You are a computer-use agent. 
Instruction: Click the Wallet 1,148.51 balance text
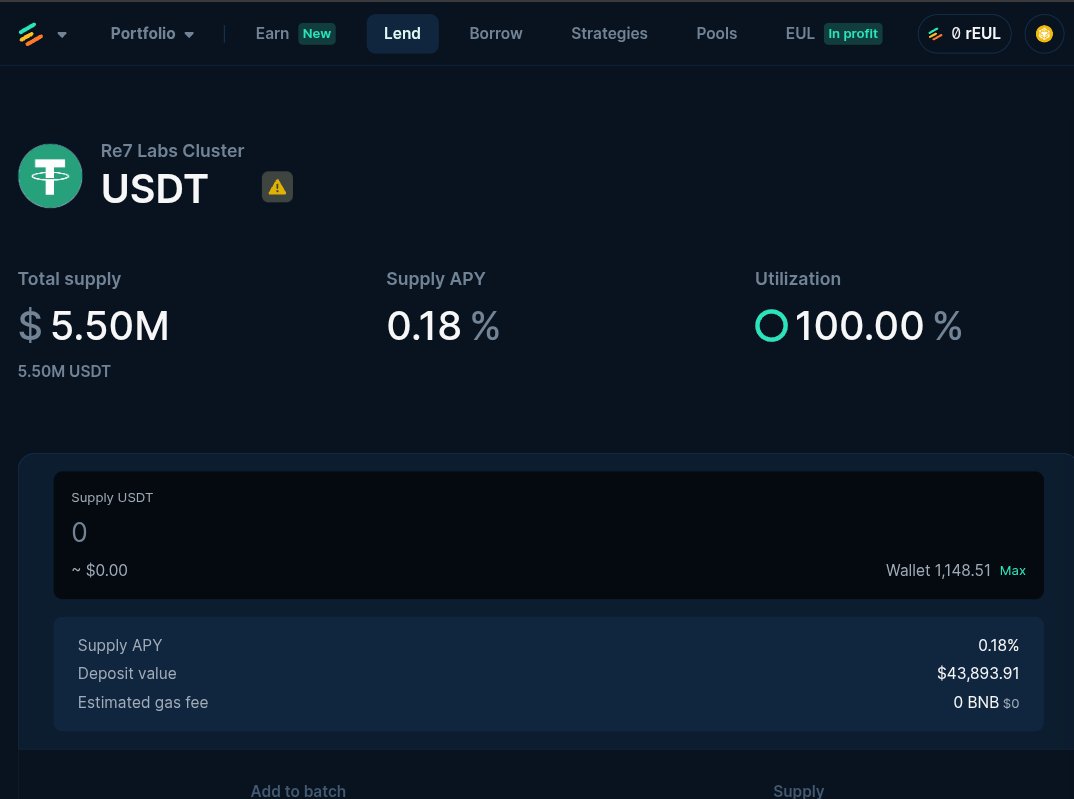[938, 570]
